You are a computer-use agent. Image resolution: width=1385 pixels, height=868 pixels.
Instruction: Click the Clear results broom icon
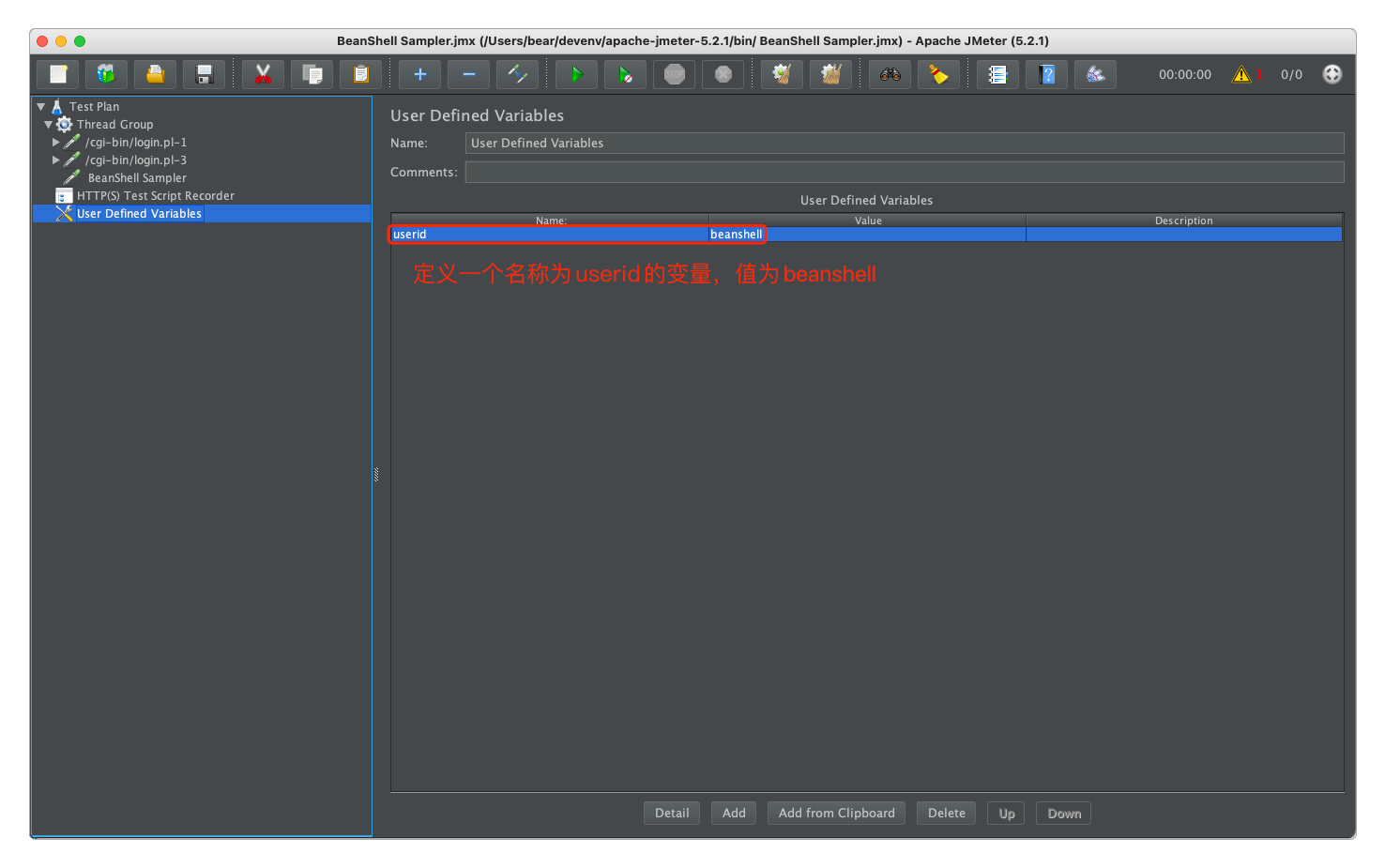click(x=783, y=74)
